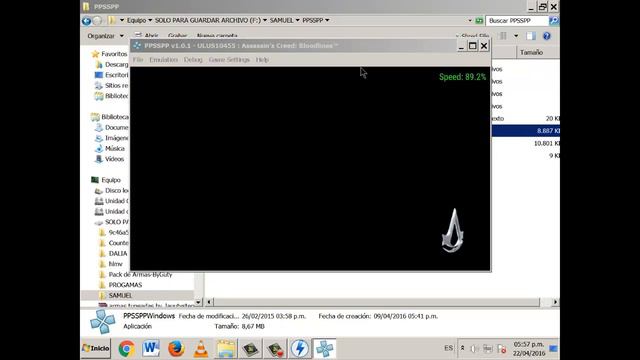640x360 pixels.
Task: Click the search magnifier icon
Action: [x=553, y=20]
